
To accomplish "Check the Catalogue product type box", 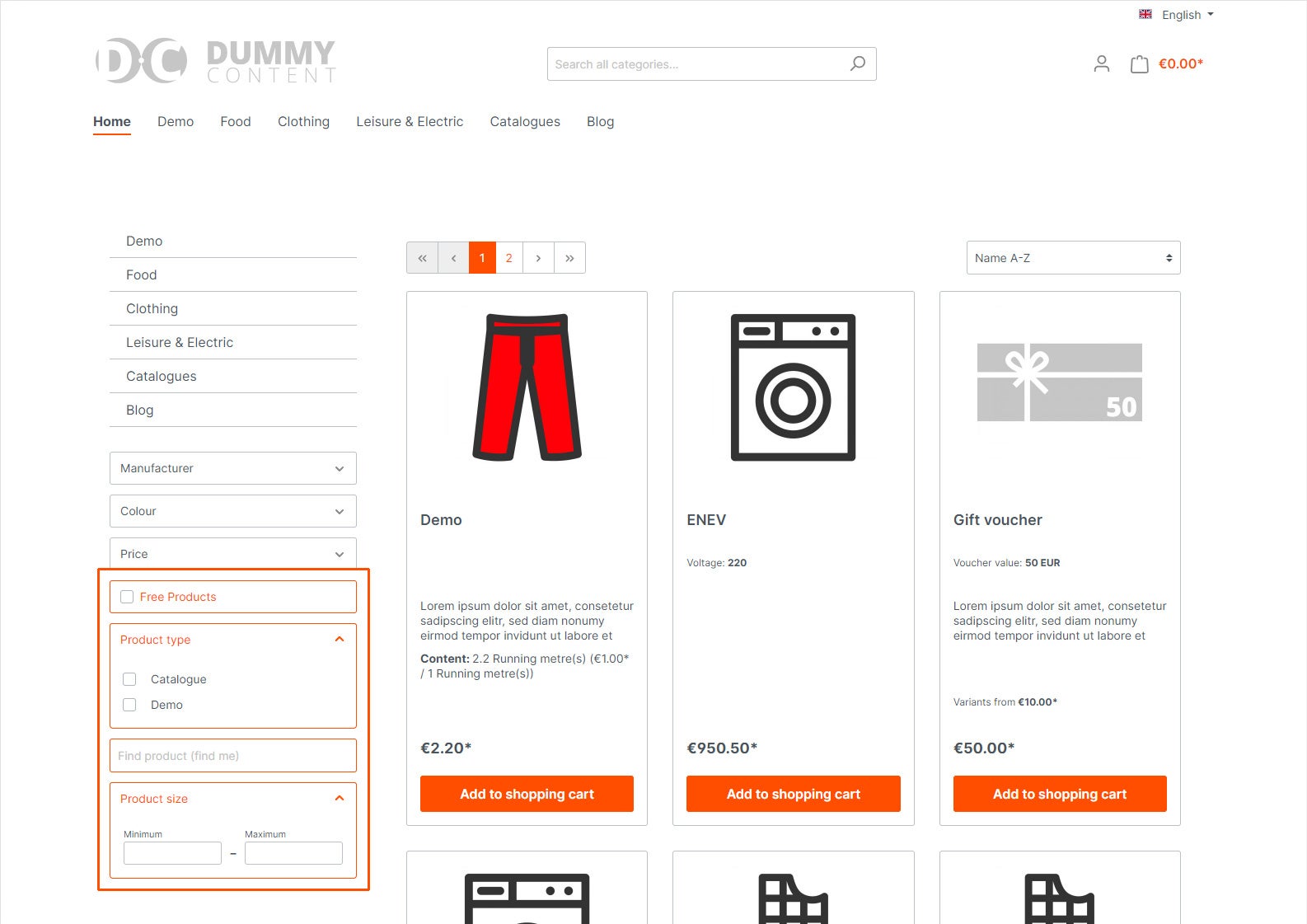I will [129, 679].
